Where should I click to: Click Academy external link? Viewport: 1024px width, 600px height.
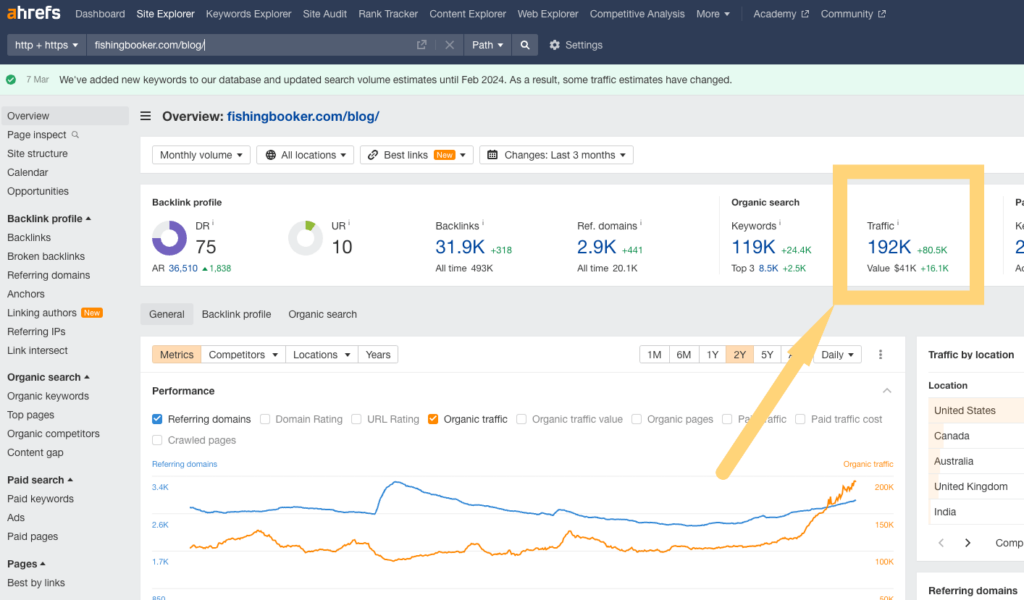pos(780,14)
